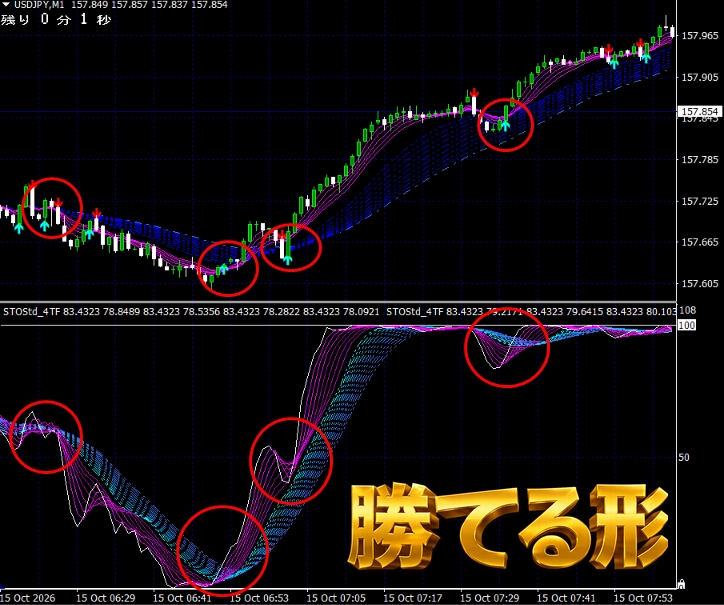Open the triangle menu beside USDJPY,M1
Viewport: 724px width, 605px height.
point(6,5)
